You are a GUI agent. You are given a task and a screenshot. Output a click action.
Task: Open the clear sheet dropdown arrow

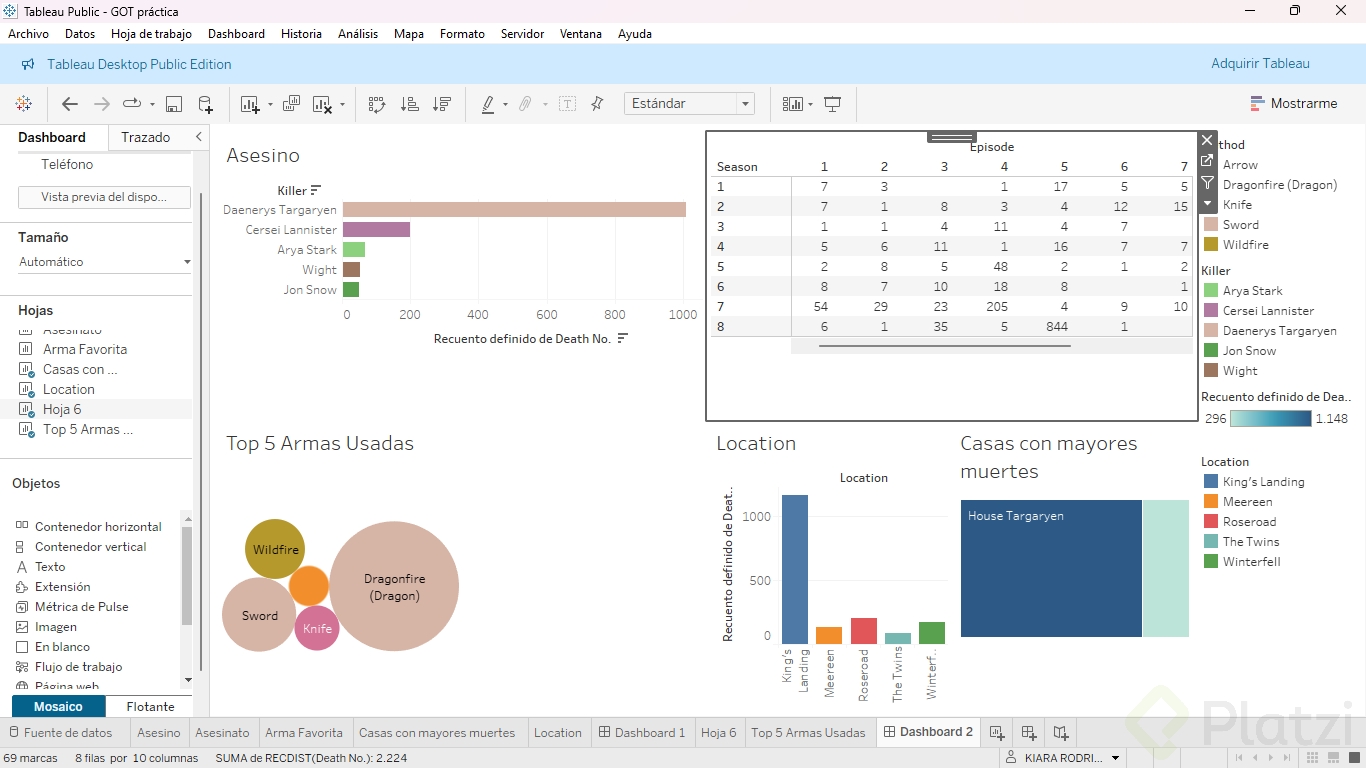point(342,105)
